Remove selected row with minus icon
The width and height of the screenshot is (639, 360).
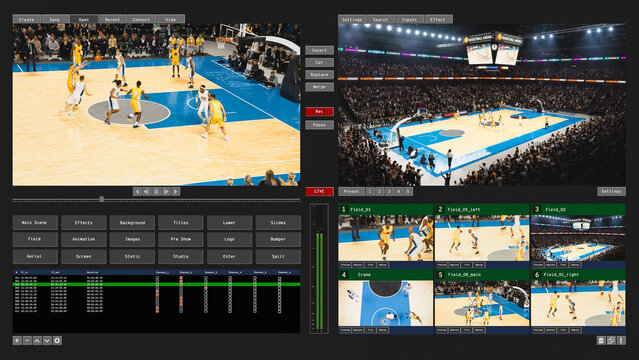pos(27,340)
